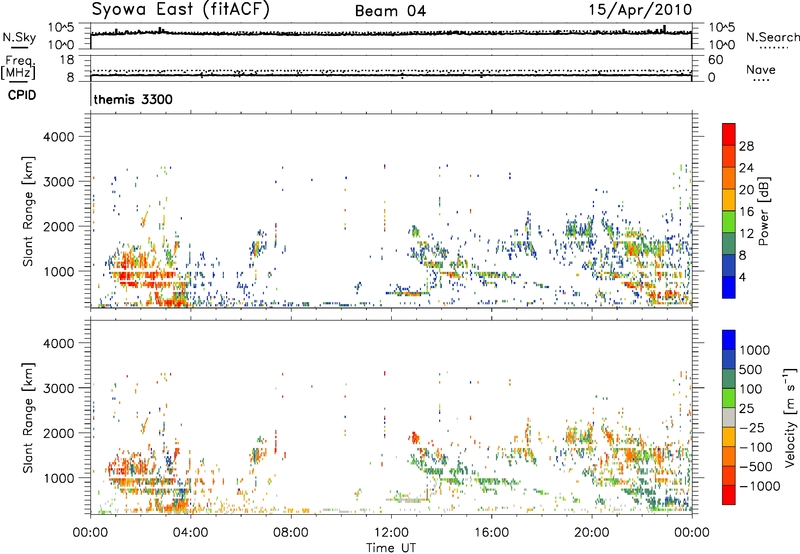Click the 'CPID' label
Viewport: 800px width, 554px height.
22,95
